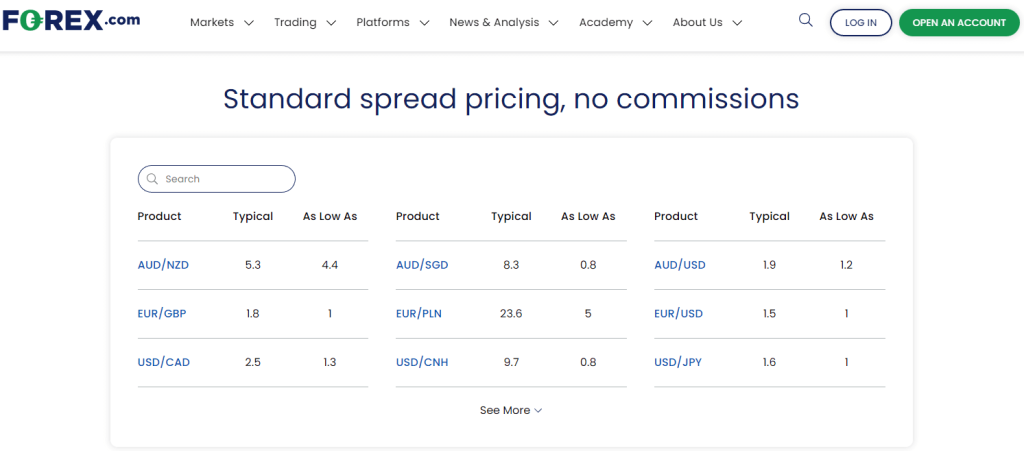Select the 1.6 typical spread for USD/JPY
The height and width of the screenshot is (451, 1024).
click(769, 362)
